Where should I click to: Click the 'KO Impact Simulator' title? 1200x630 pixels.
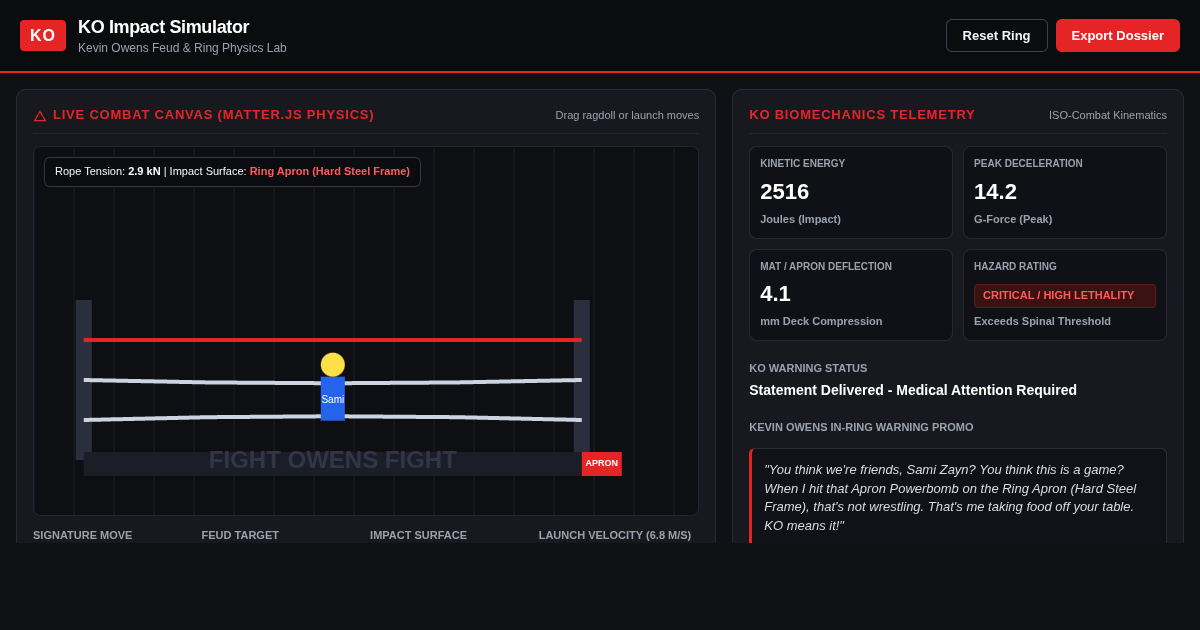point(164,27)
